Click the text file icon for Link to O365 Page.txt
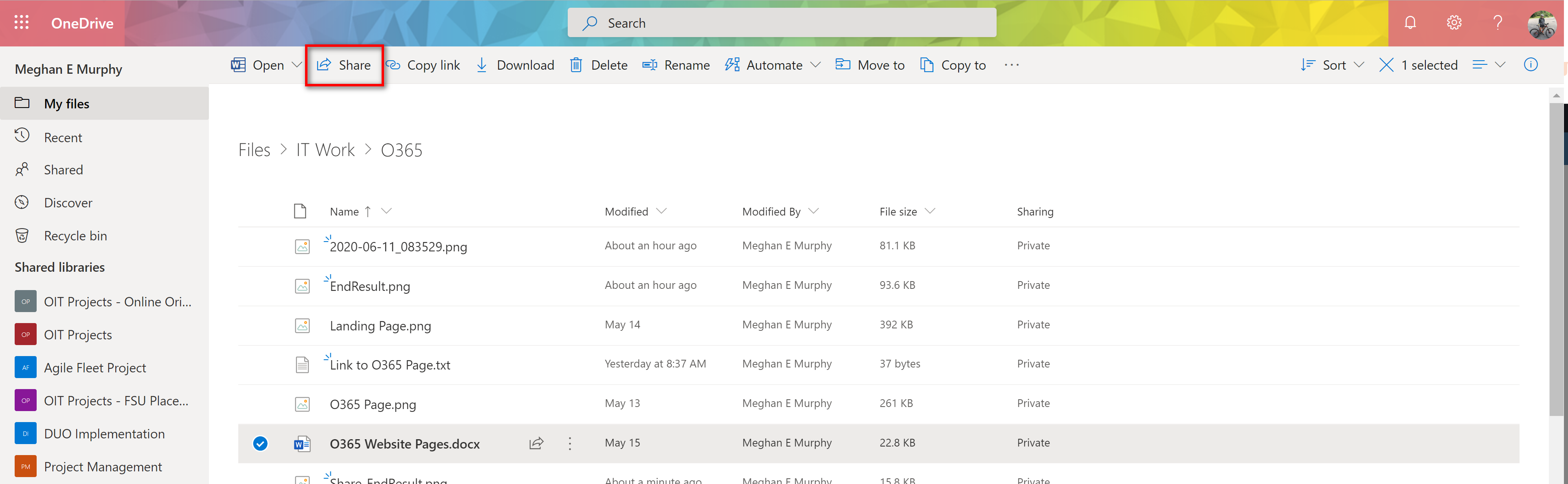The width and height of the screenshot is (1568, 484). 302,365
